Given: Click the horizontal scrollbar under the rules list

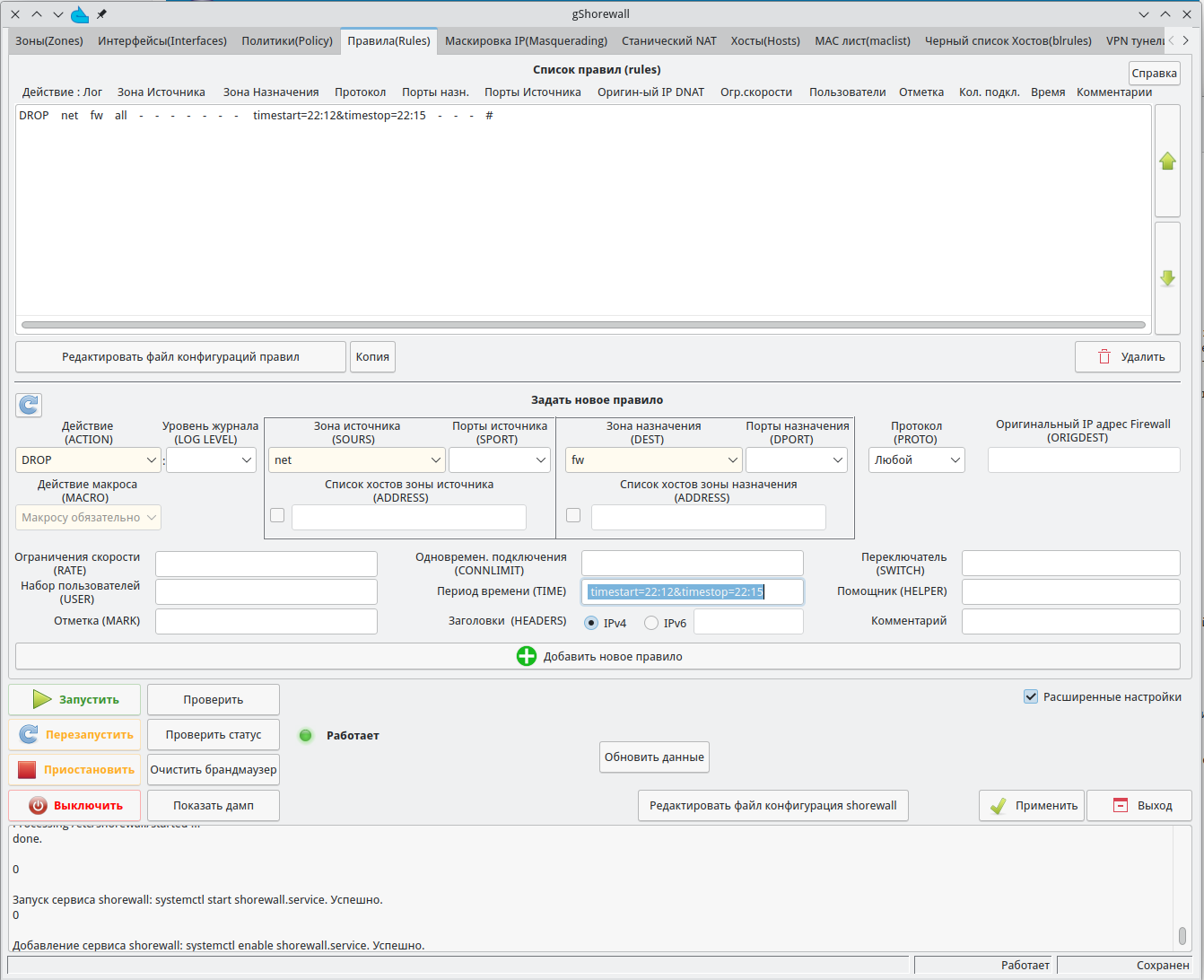Looking at the screenshot, I should [x=583, y=325].
